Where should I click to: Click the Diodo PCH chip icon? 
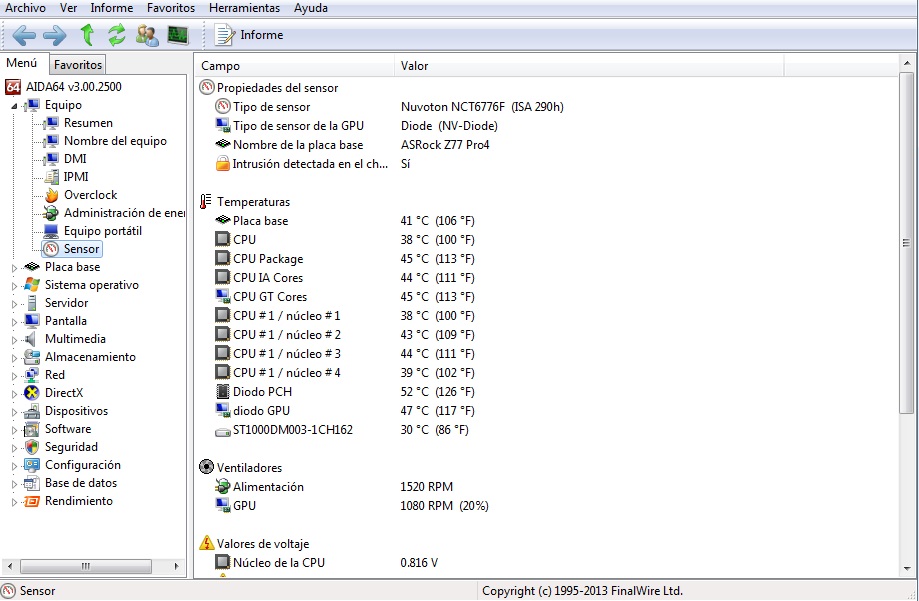pos(223,392)
